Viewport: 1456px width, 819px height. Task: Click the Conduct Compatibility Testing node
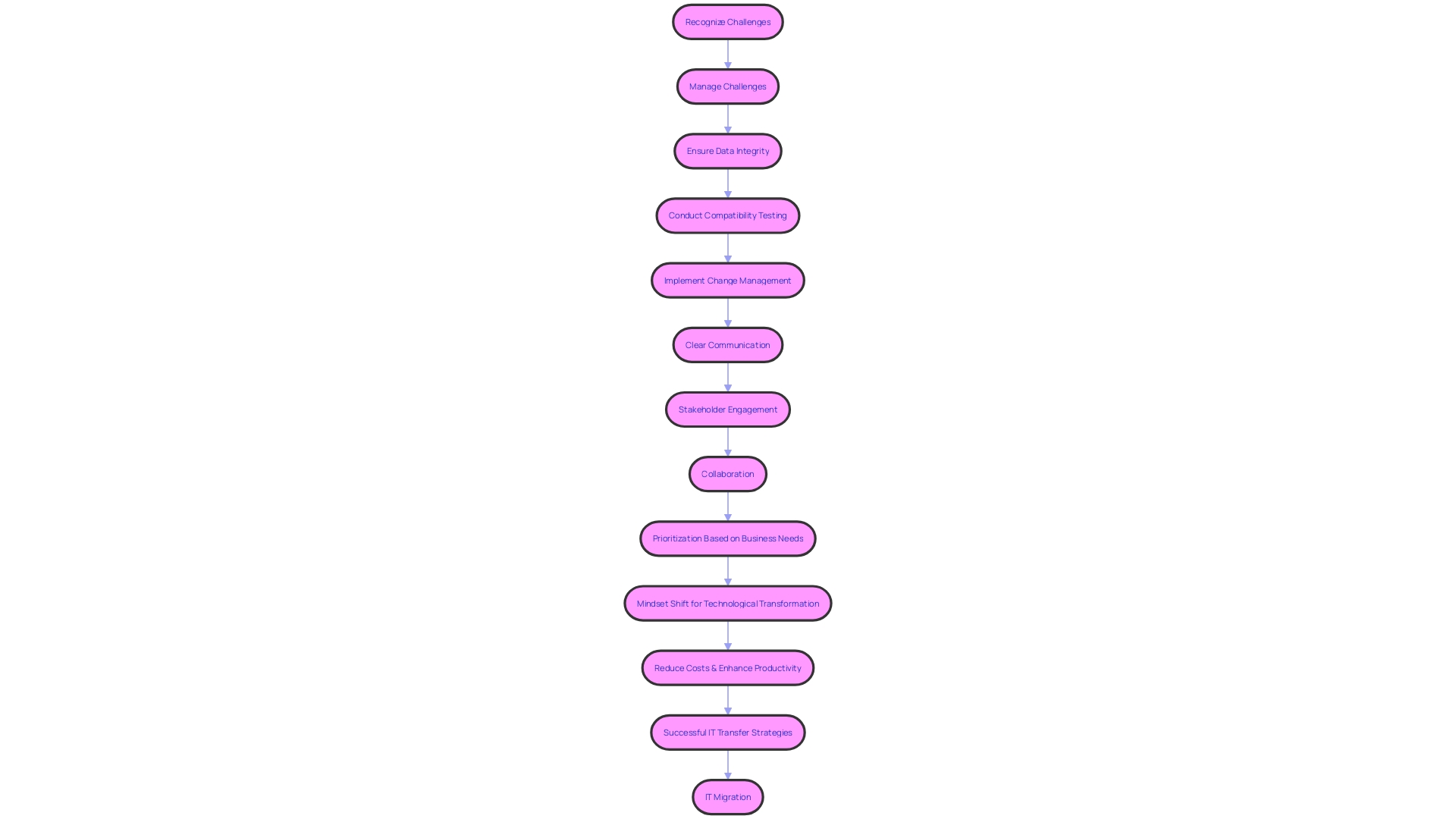[727, 215]
